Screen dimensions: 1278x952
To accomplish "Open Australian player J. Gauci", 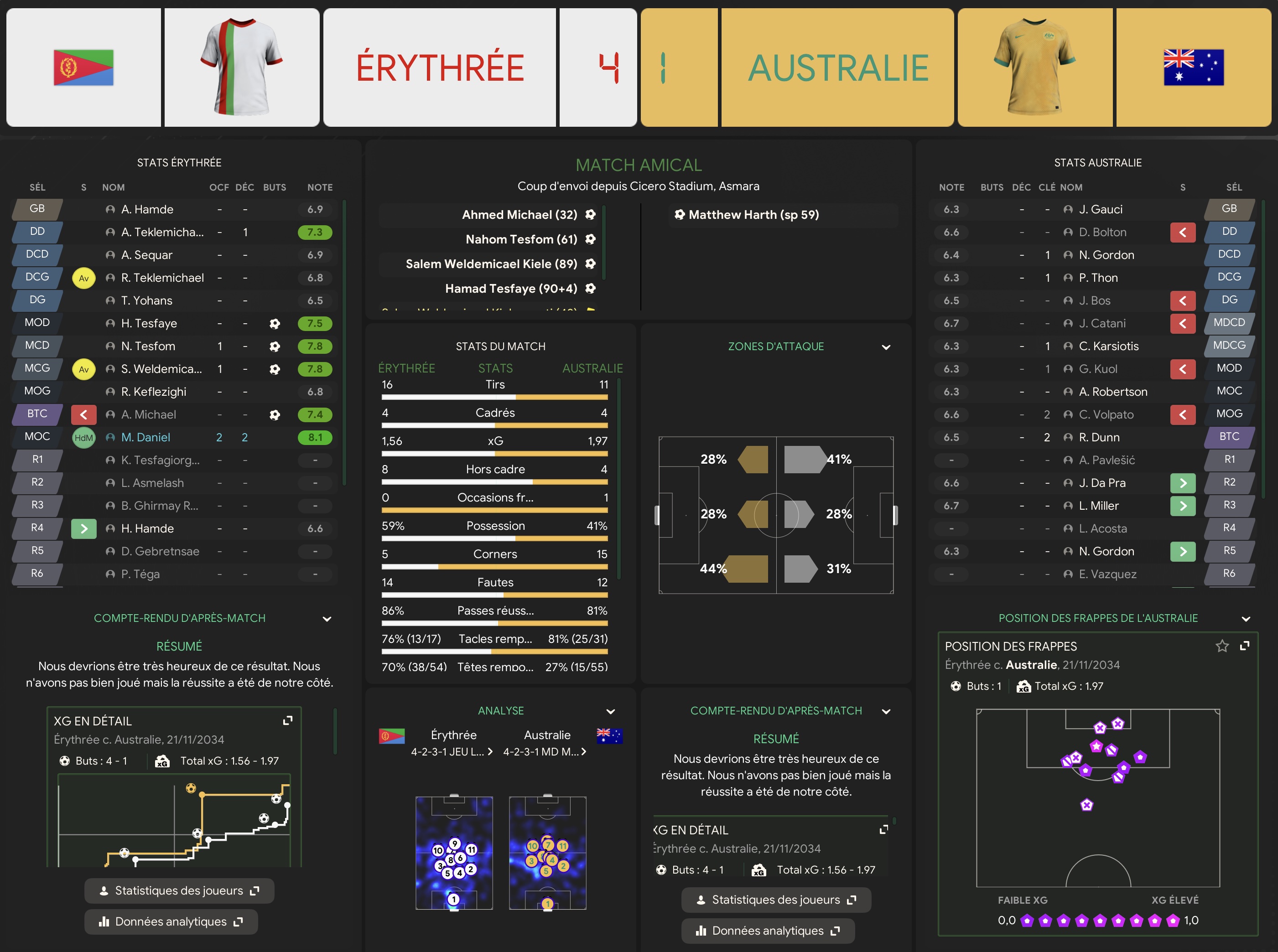I will point(1101,209).
